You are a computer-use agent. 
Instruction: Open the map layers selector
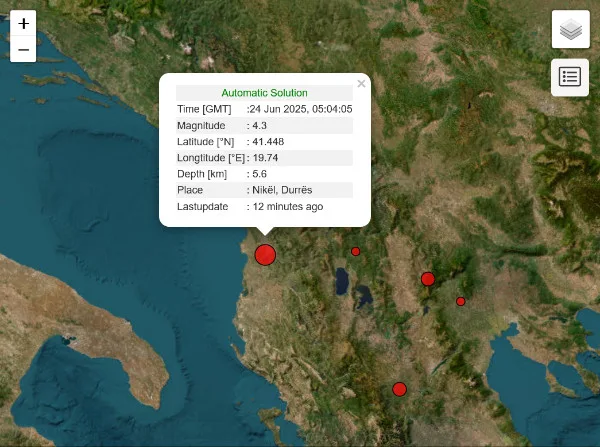point(571,29)
